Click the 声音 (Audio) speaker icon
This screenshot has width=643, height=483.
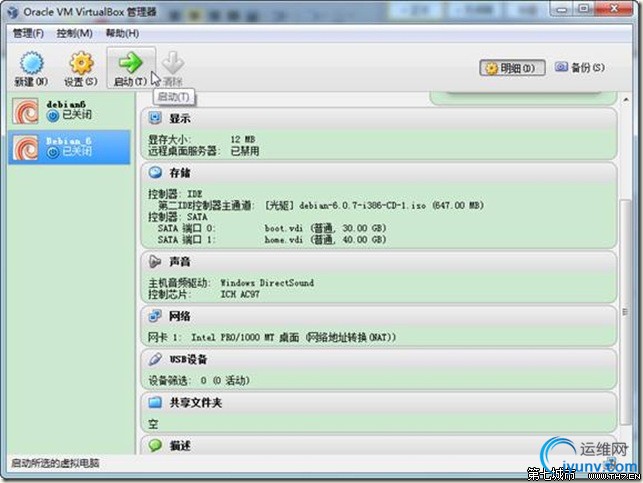155,262
